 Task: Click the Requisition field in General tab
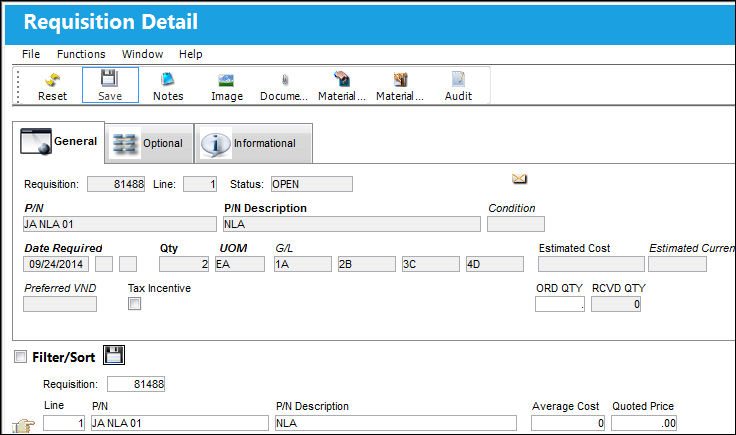pyautogui.click(x=116, y=184)
